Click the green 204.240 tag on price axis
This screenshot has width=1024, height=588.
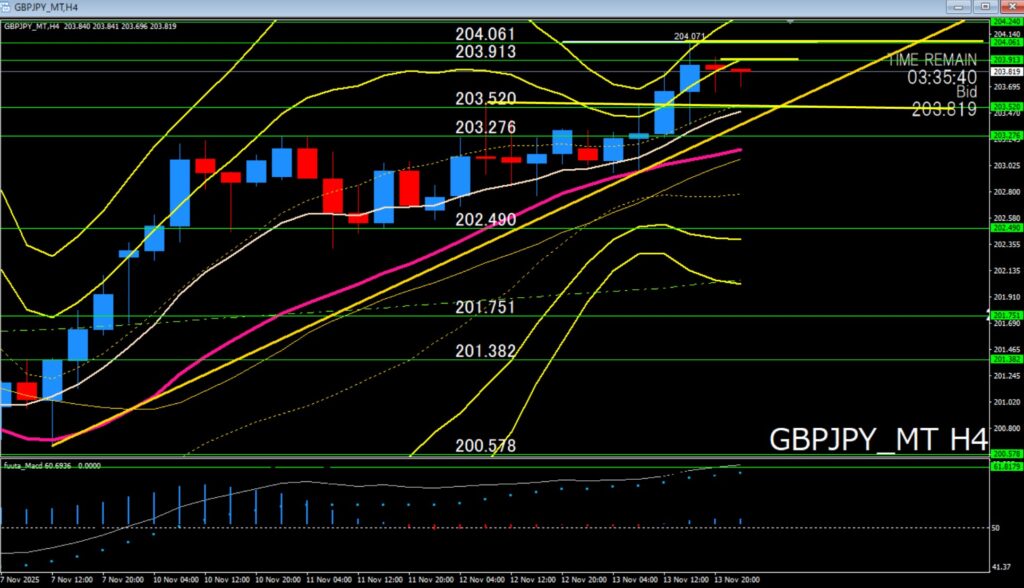pyautogui.click(x=1005, y=20)
